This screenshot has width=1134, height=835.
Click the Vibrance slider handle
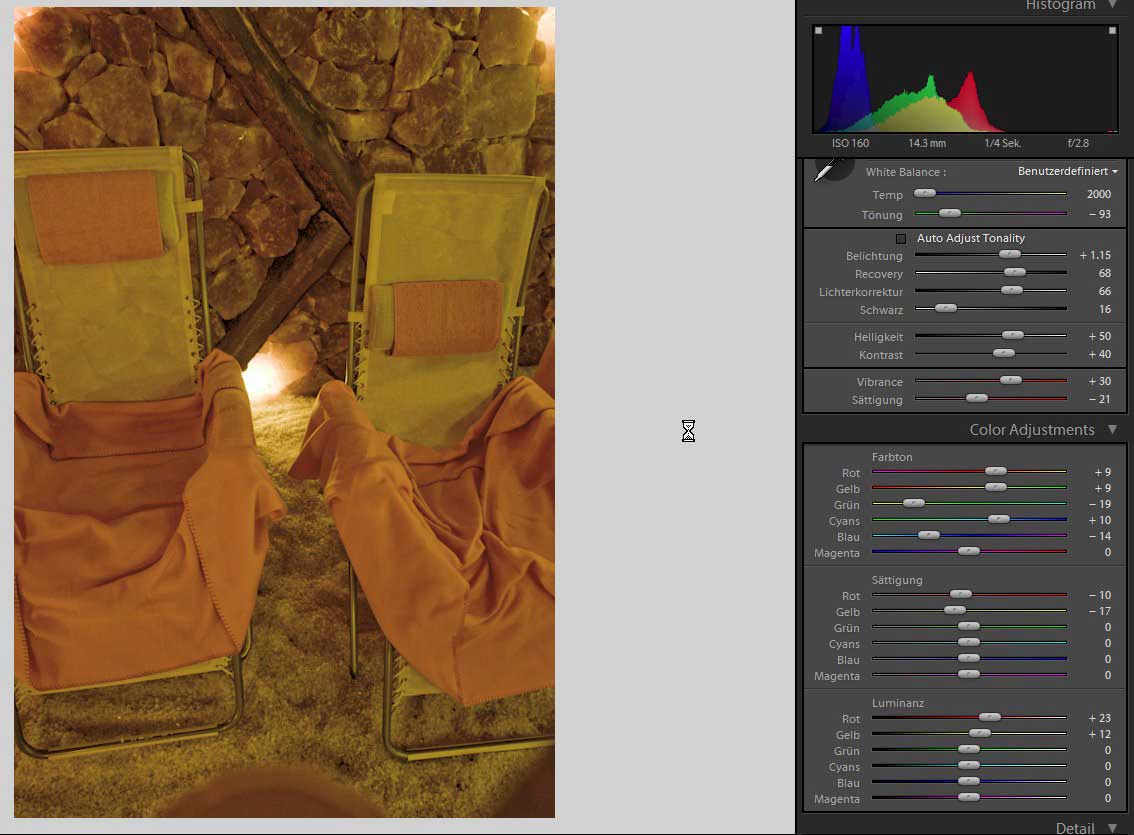1011,381
